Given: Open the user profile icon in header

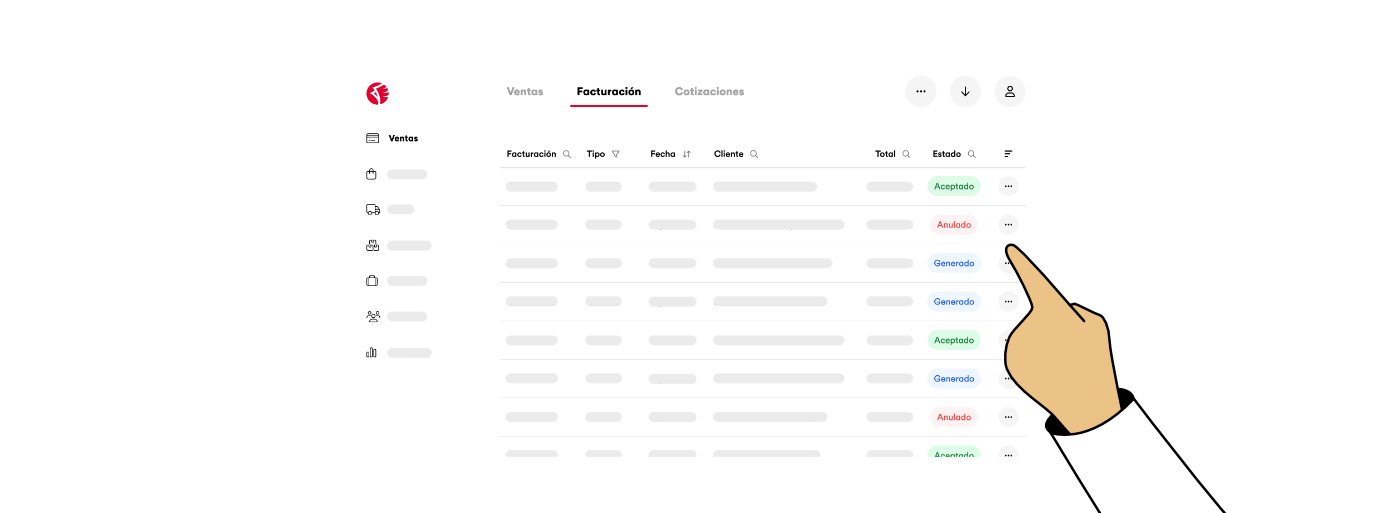Looking at the screenshot, I should [x=1010, y=91].
